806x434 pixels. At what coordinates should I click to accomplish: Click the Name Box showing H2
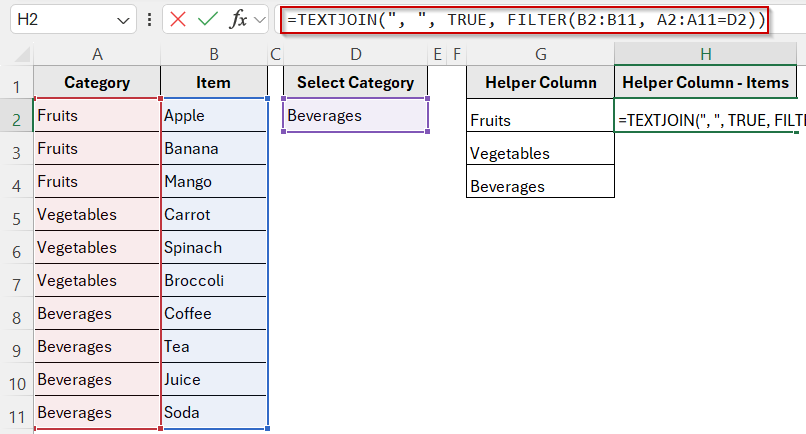73,20
